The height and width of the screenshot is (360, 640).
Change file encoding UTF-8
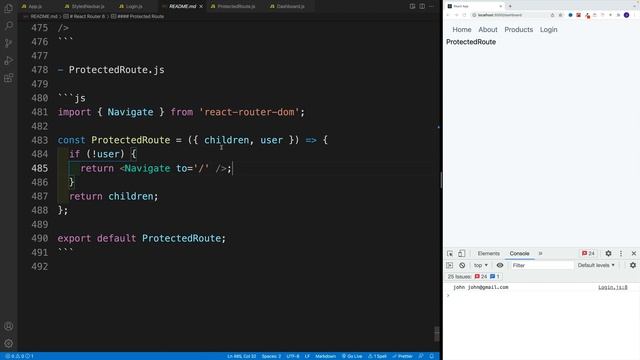pyautogui.click(x=293, y=356)
